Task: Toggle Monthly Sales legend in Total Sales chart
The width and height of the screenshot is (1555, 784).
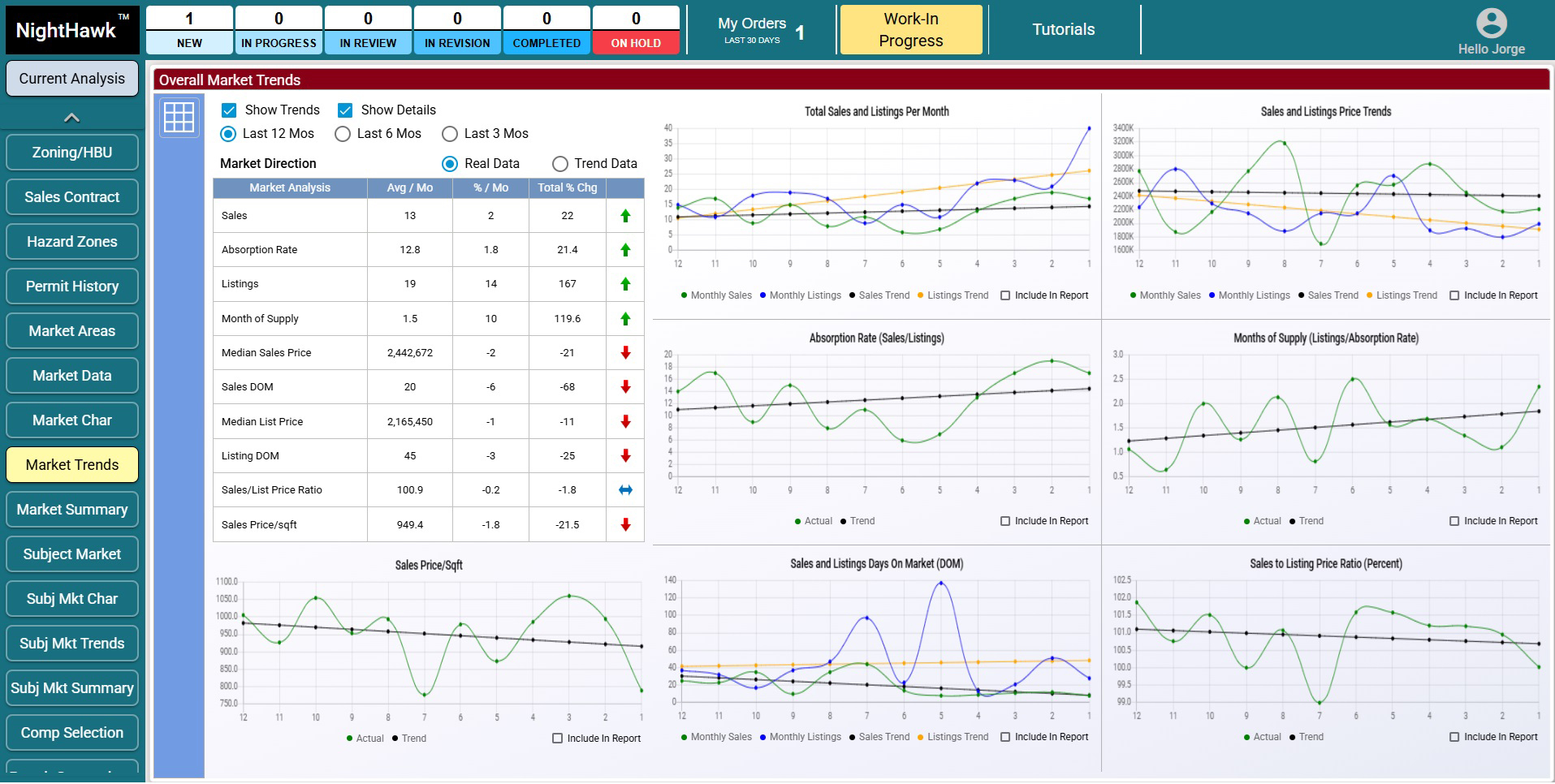Action: [716, 295]
